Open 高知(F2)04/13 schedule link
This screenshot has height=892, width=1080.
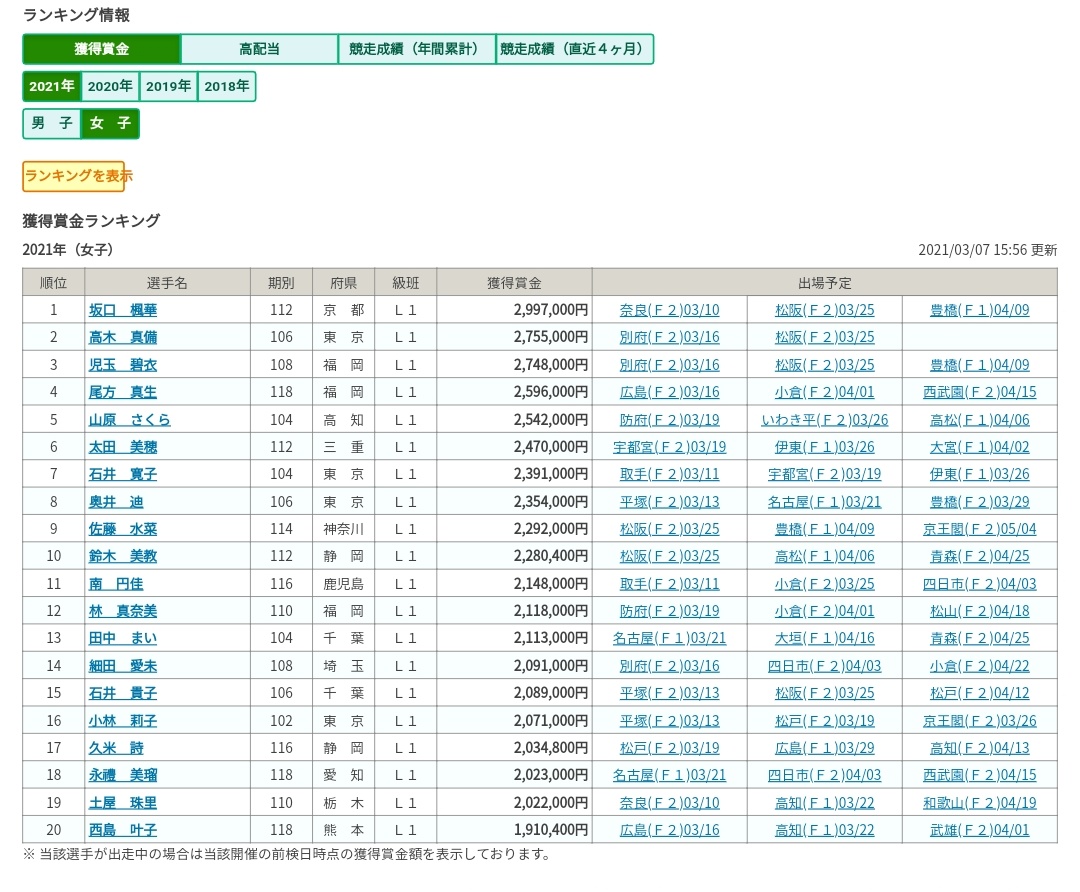[979, 747]
